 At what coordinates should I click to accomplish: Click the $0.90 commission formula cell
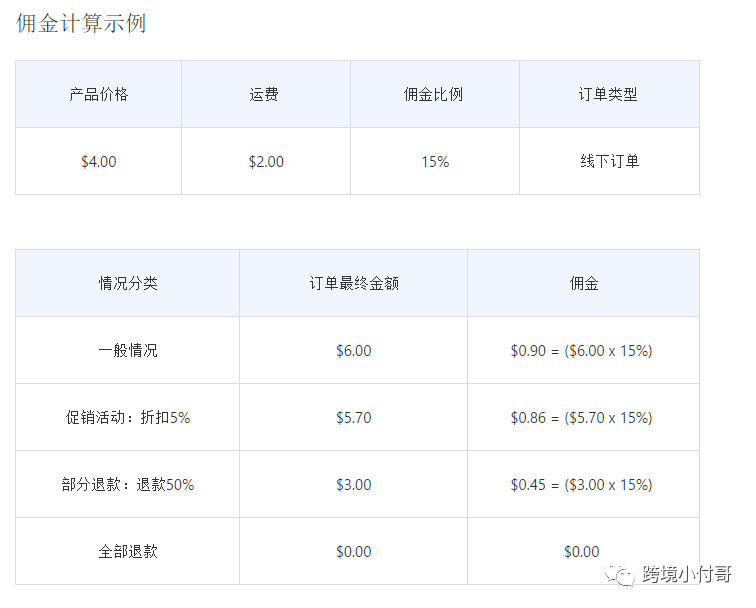[581, 351]
